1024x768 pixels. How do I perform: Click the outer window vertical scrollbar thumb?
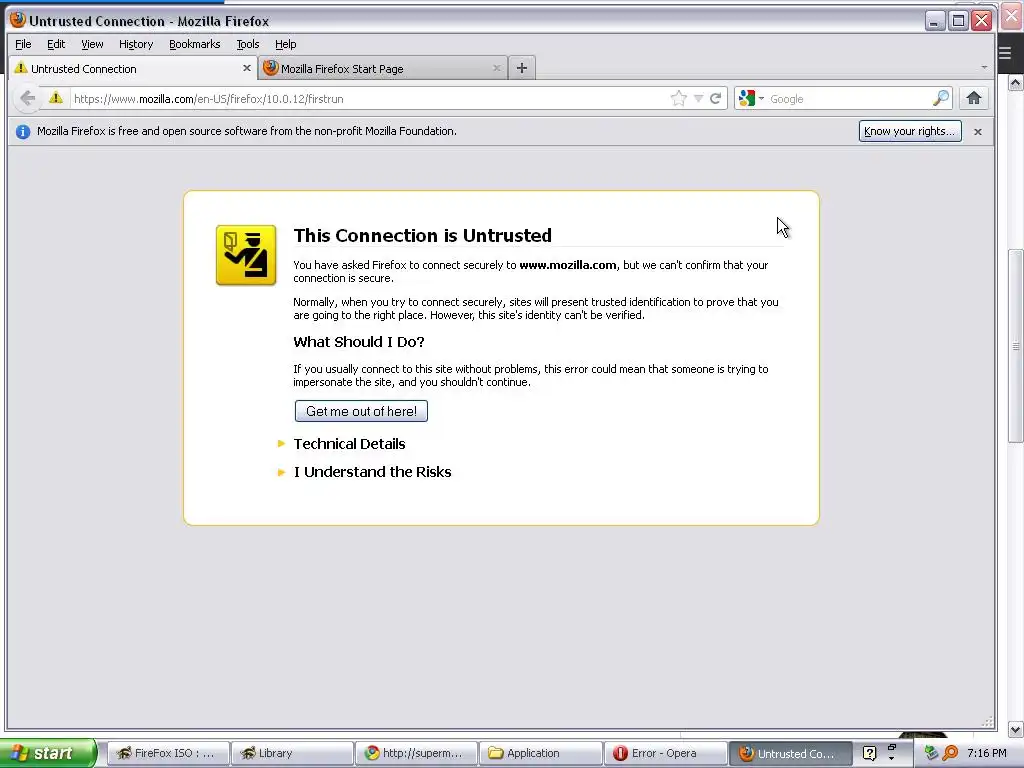coord(1016,346)
